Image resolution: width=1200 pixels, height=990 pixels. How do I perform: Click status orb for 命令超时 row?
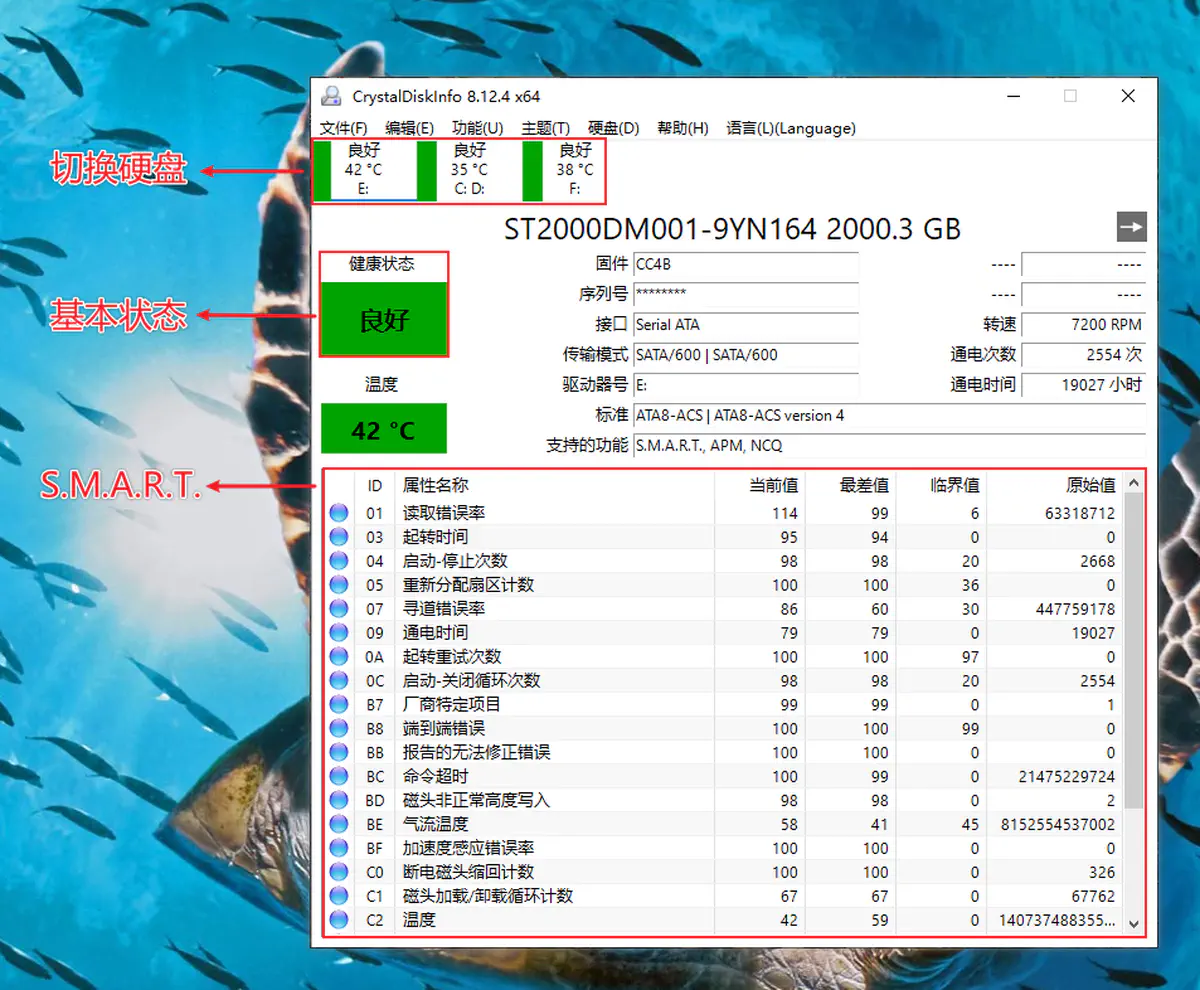[339, 776]
